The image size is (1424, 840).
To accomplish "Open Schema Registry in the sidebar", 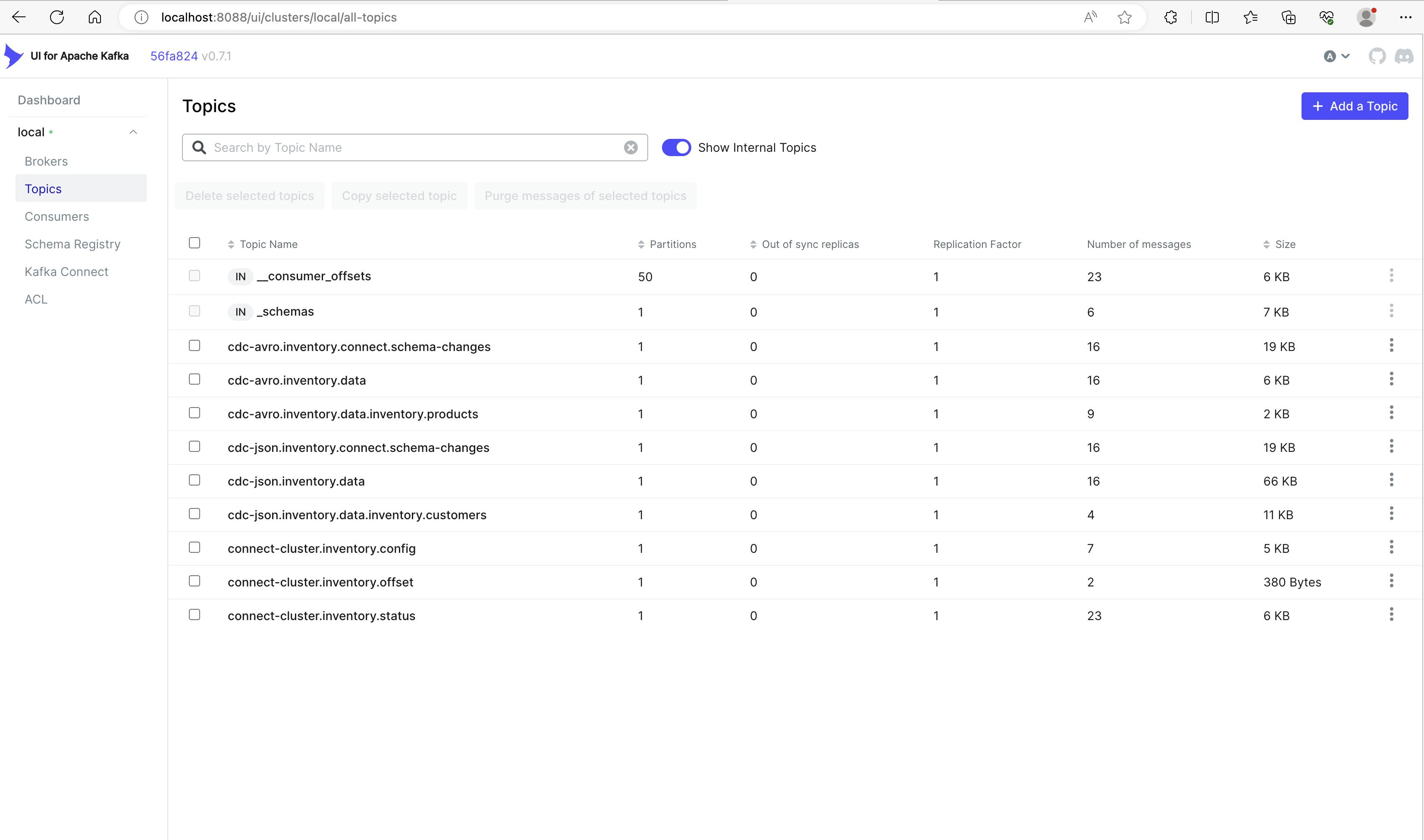I will pos(72,244).
